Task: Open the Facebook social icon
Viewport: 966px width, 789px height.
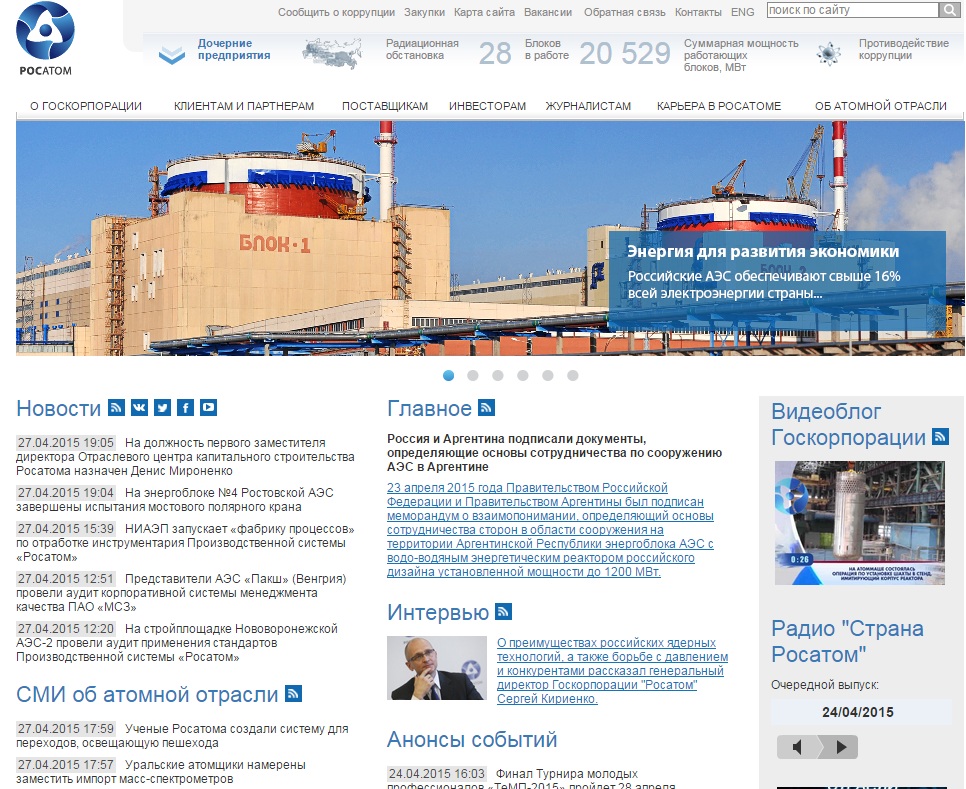Action: tap(185, 407)
